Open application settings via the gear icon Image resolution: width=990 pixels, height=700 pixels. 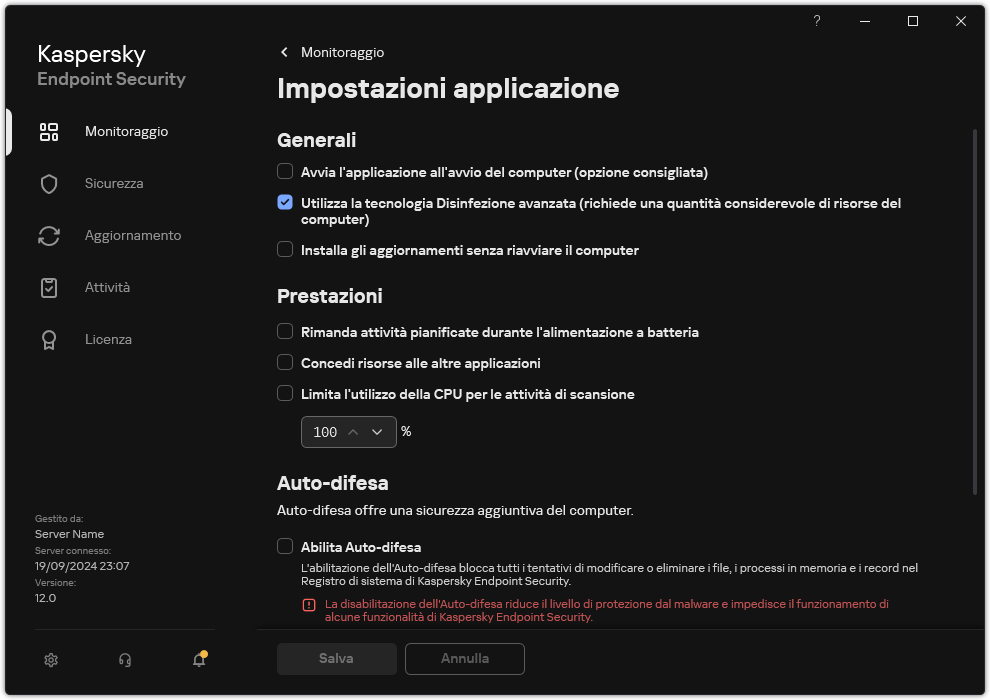coord(50,660)
